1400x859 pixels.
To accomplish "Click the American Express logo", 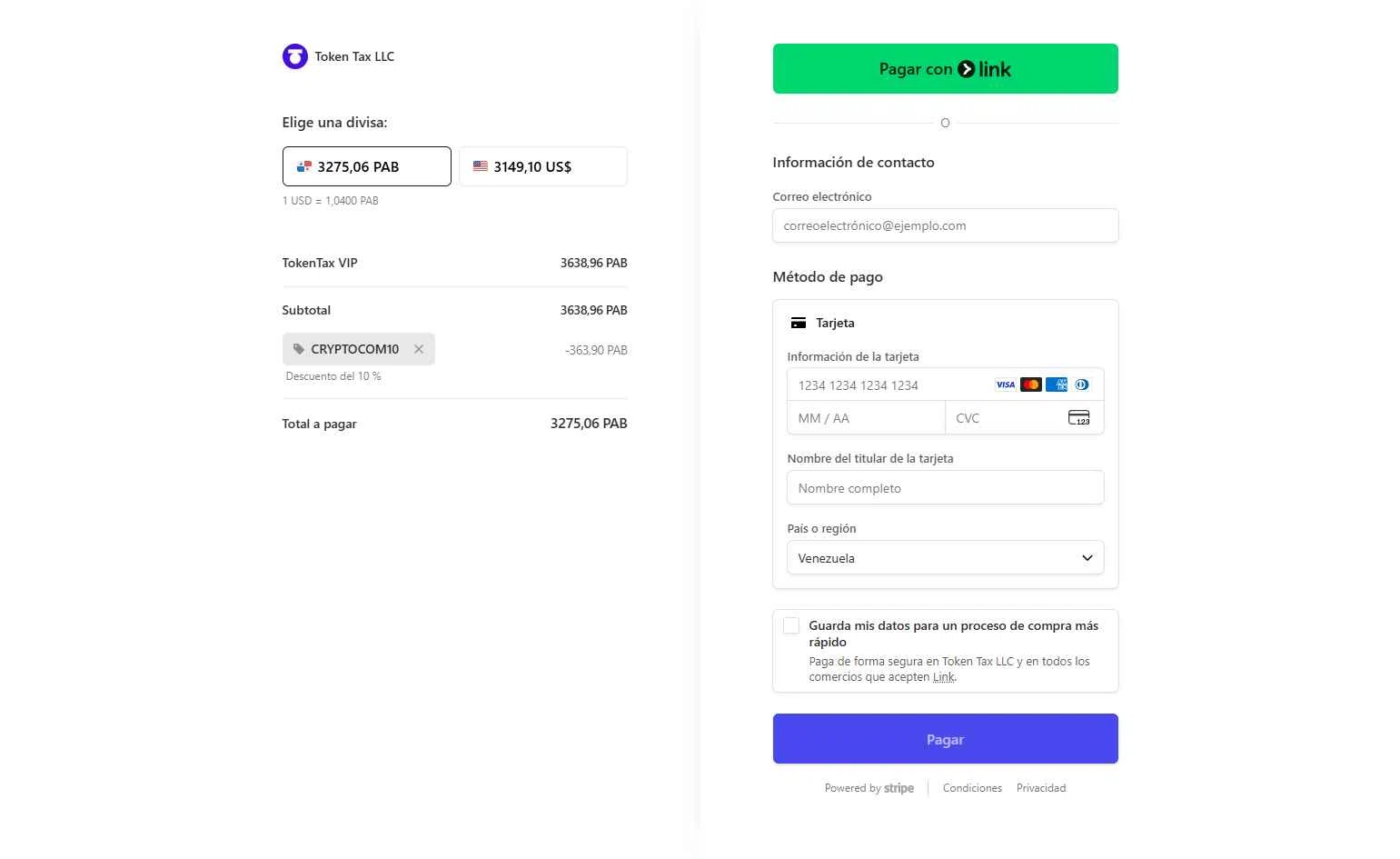I will 1057,385.
